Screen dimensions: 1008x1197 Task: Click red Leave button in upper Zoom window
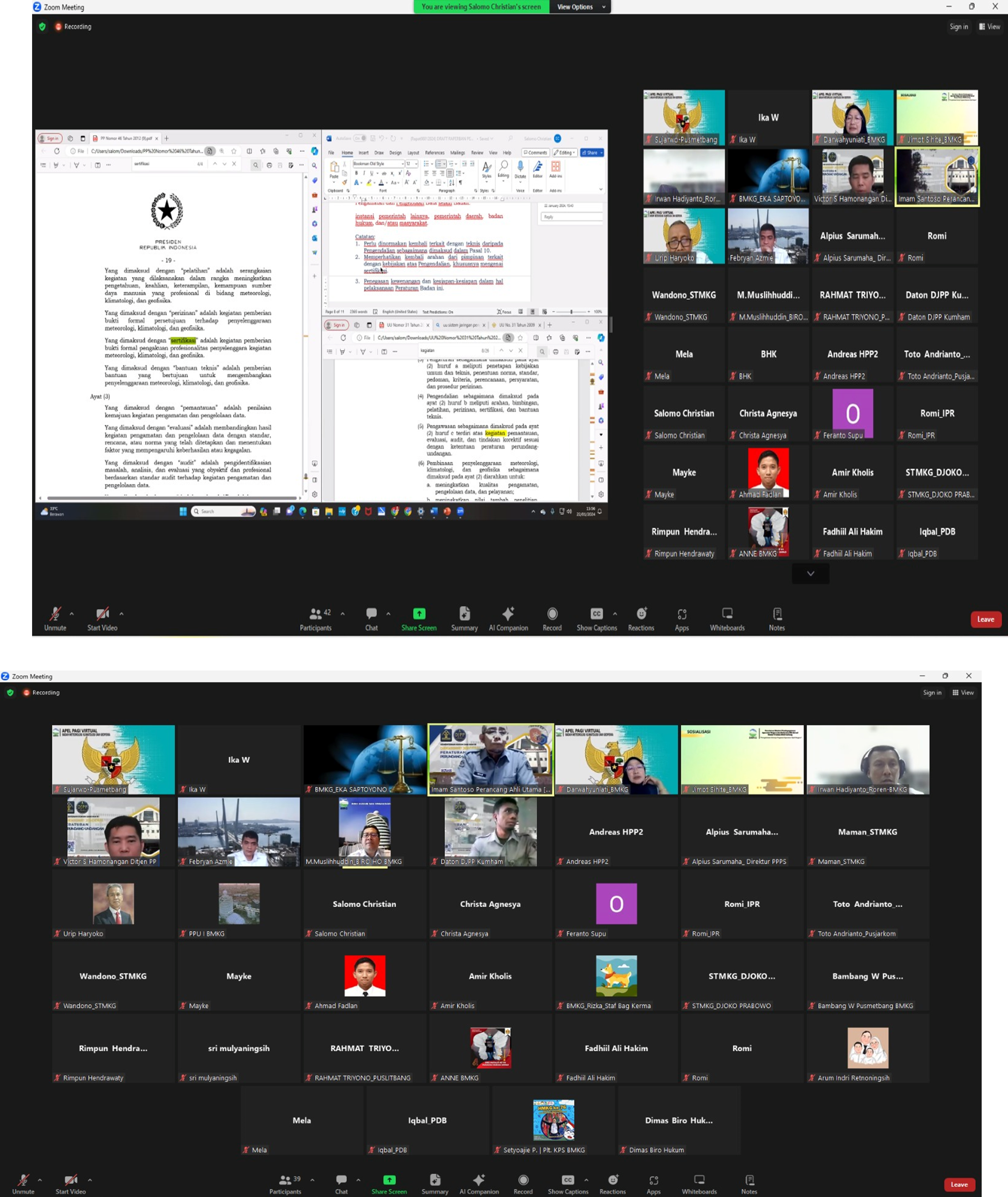click(985, 619)
